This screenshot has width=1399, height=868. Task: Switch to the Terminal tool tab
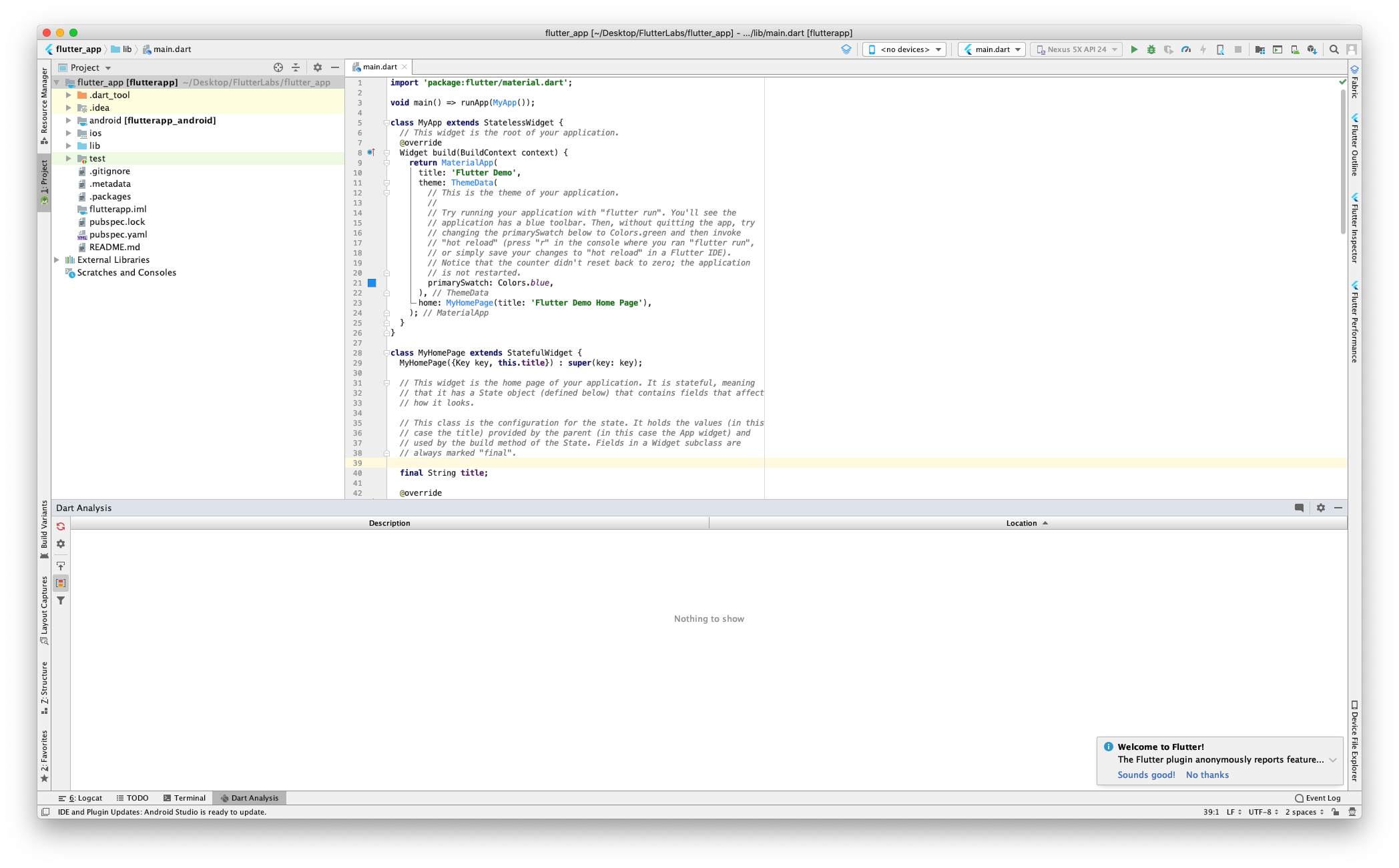click(184, 798)
